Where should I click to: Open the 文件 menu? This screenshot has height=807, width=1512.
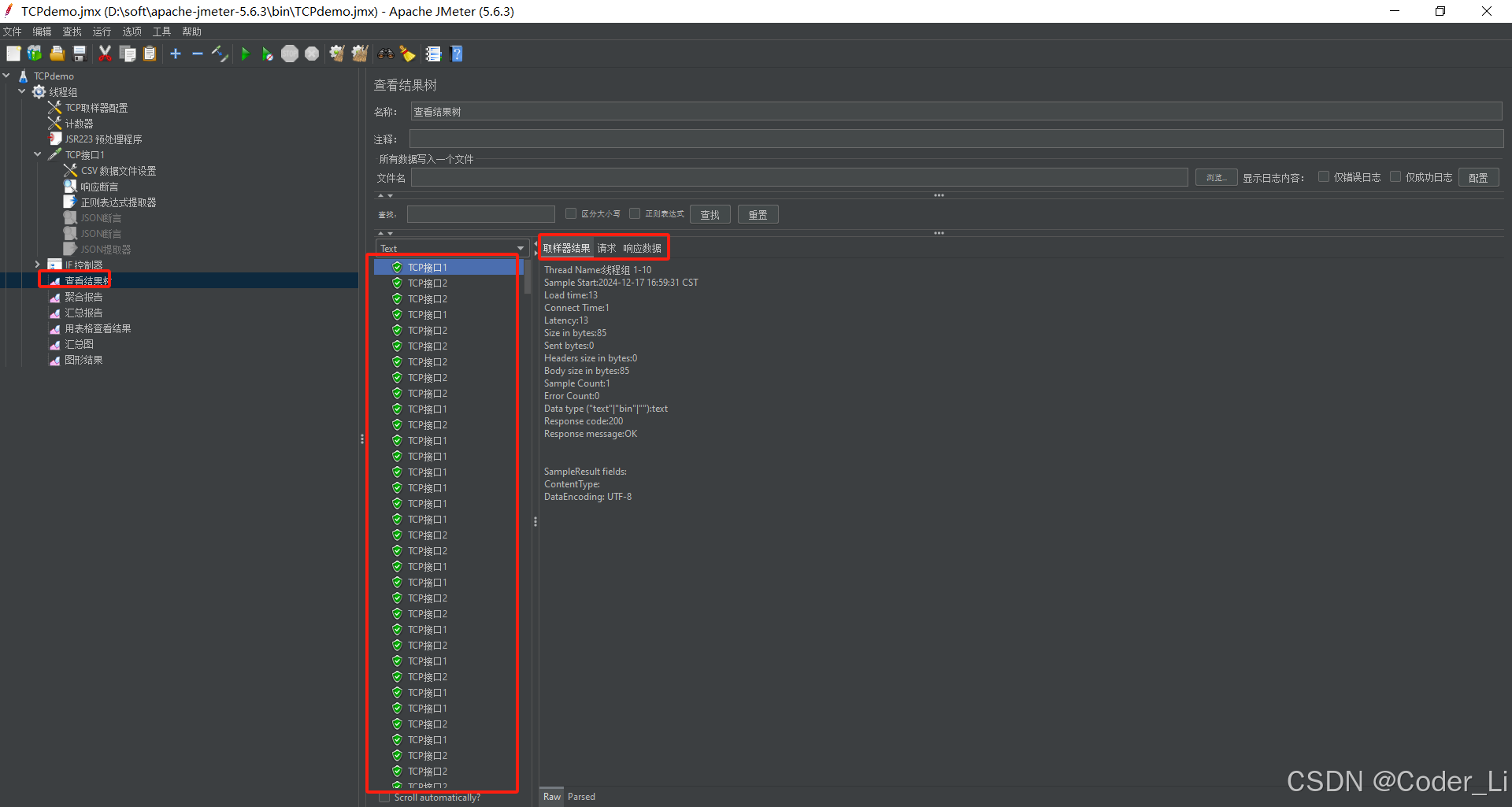(13, 31)
